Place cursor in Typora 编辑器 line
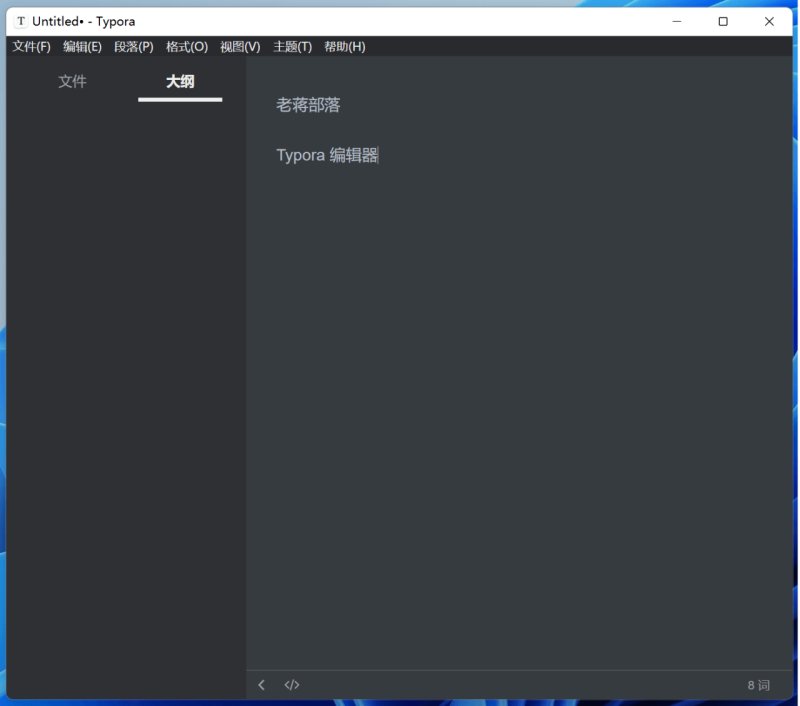The width and height of the screenshot is (800, 706). [327, 155]
